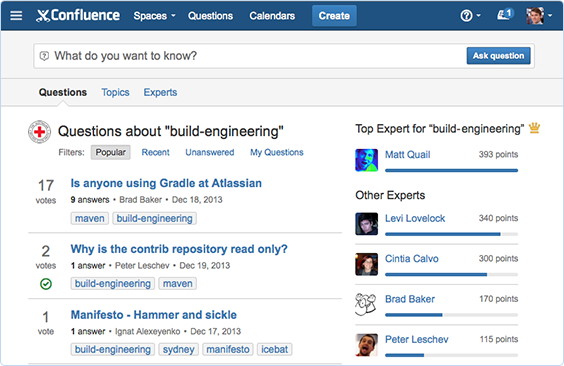Click the Ask question button
Image resolution: width=564 pixels, height=366 pixels.
pyautogui.click(x=498, y=56)
